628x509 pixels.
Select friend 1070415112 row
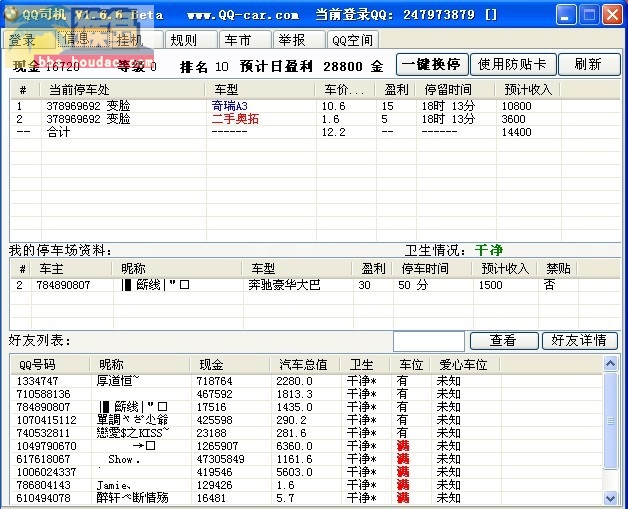click(306, 420)
